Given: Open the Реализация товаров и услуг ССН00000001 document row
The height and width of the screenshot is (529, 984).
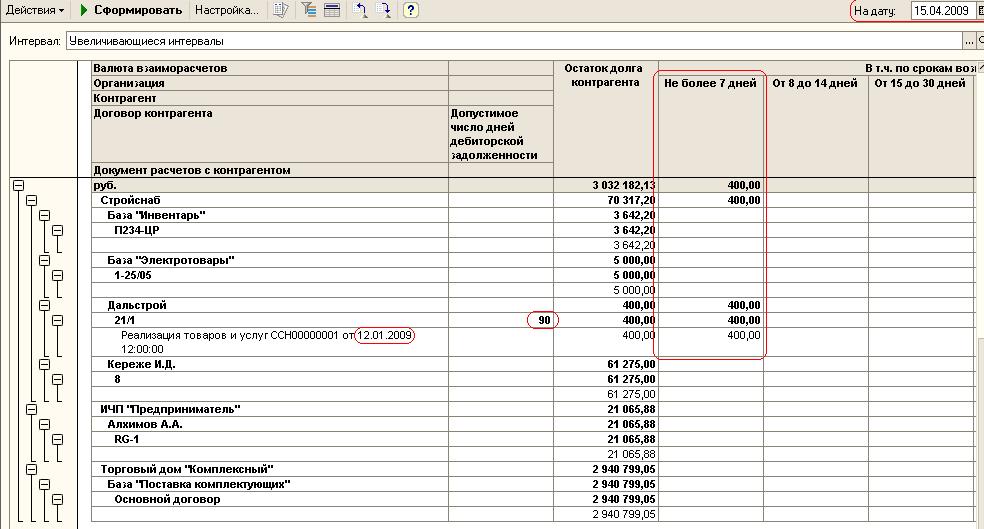Looking at the screenshot, I should 270,342.
